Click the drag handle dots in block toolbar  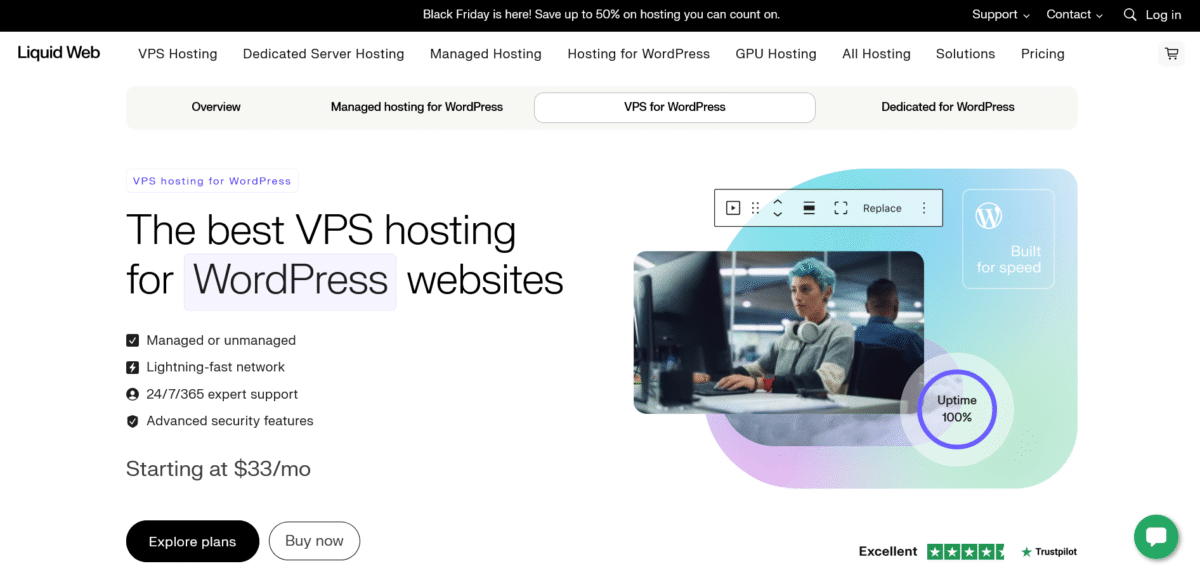[x=755, y=208]
